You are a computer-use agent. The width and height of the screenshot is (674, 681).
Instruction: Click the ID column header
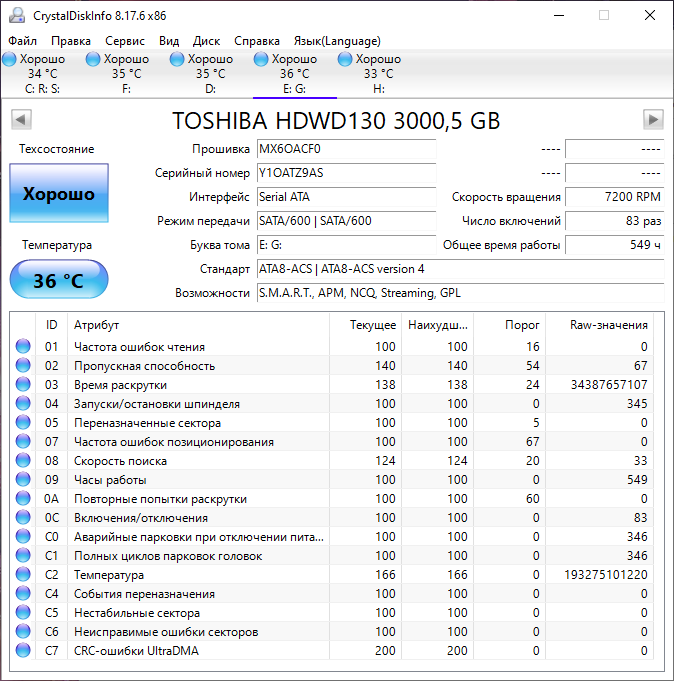(51, 325)
